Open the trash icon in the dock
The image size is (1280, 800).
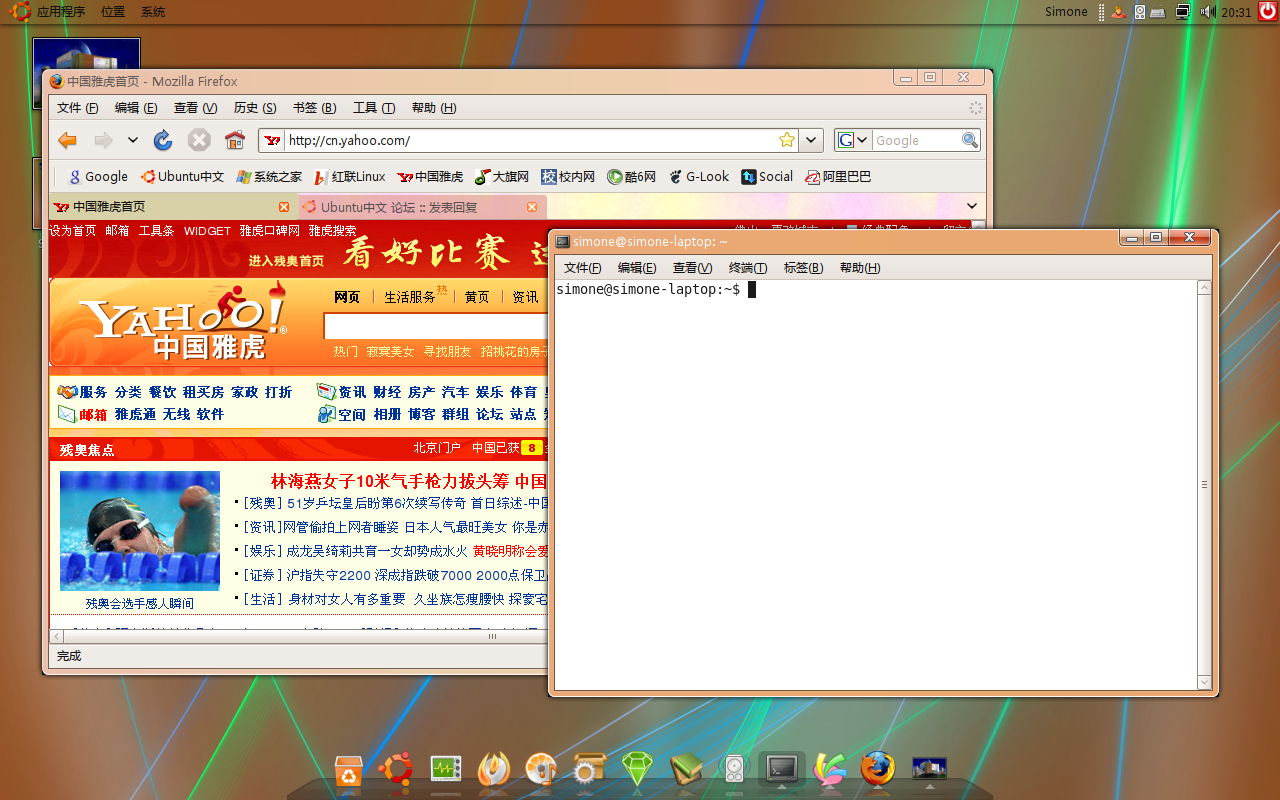click(348, 770)
